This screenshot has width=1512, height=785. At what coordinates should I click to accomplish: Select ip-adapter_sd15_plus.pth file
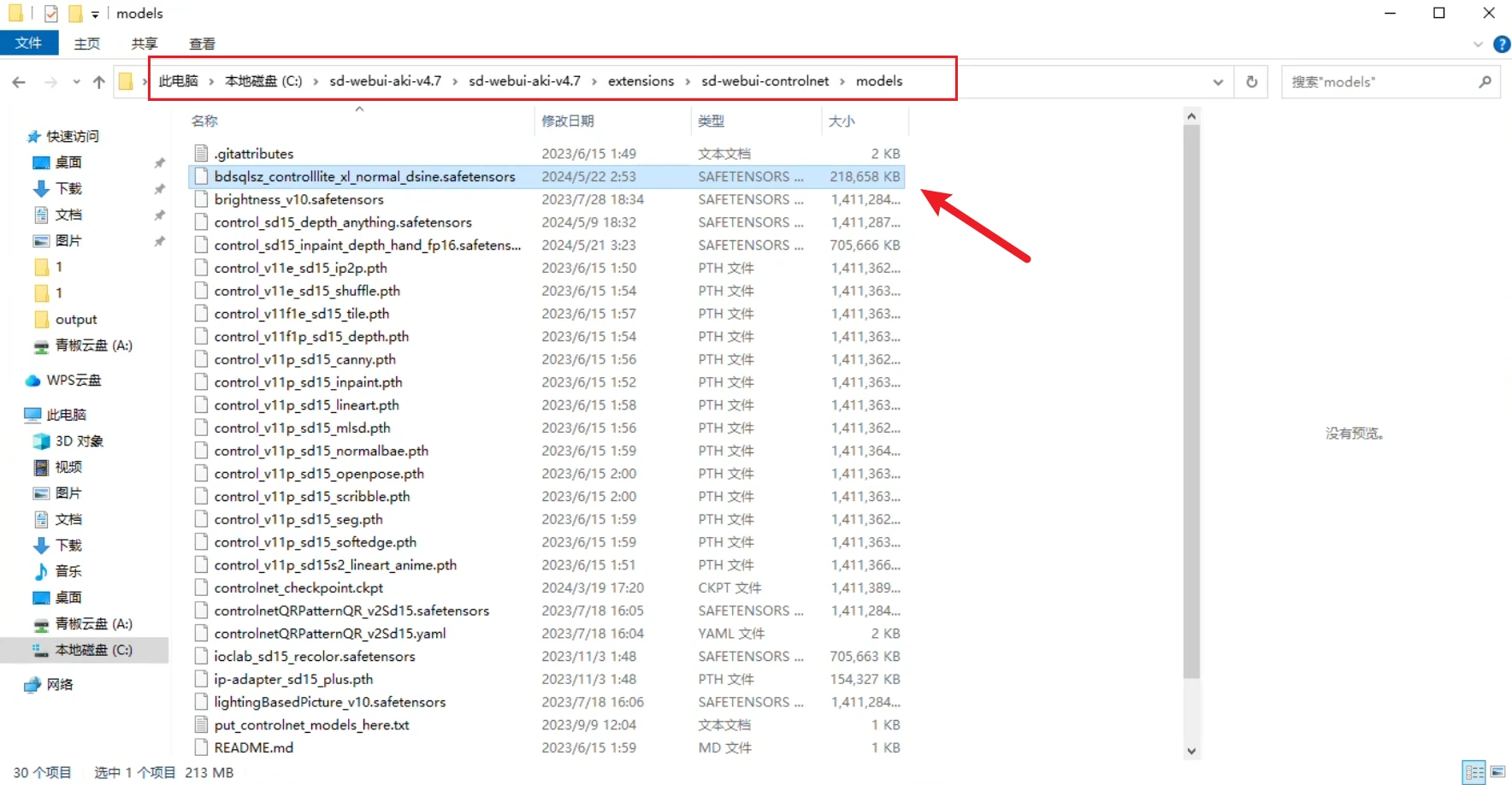293,679
